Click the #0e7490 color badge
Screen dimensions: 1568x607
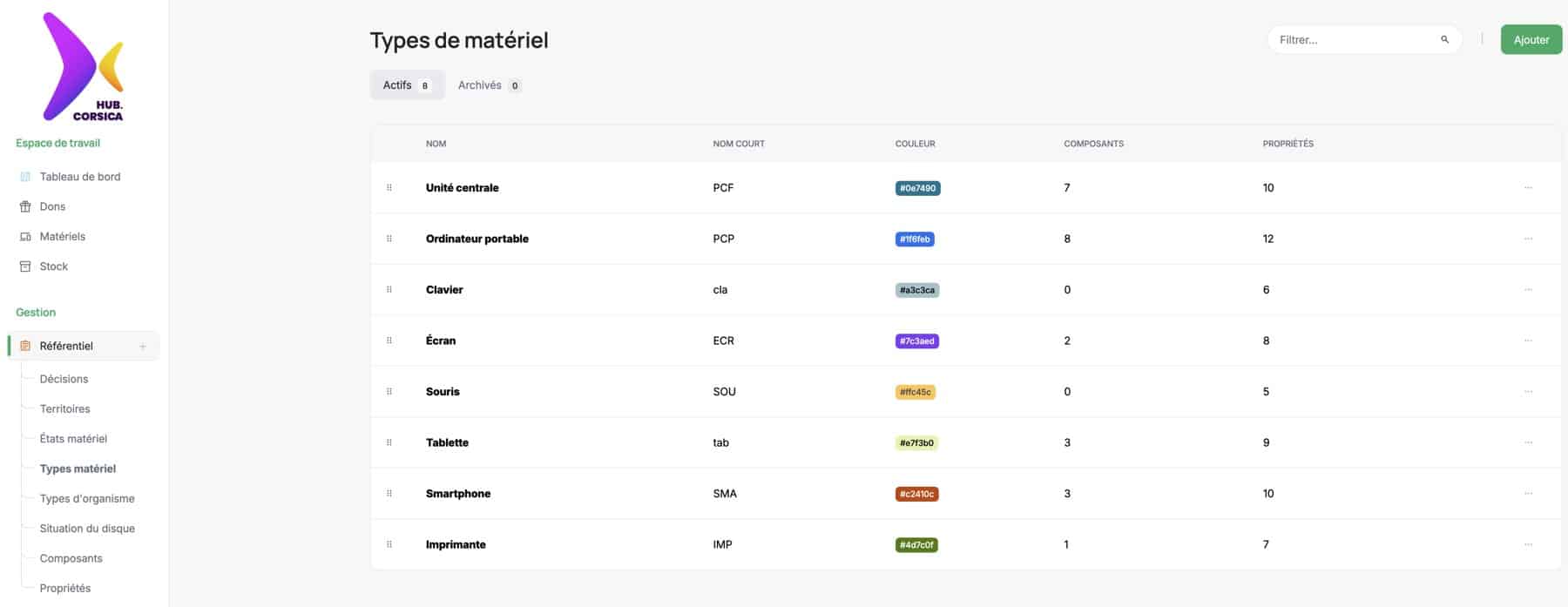click(x=917, y=188)
